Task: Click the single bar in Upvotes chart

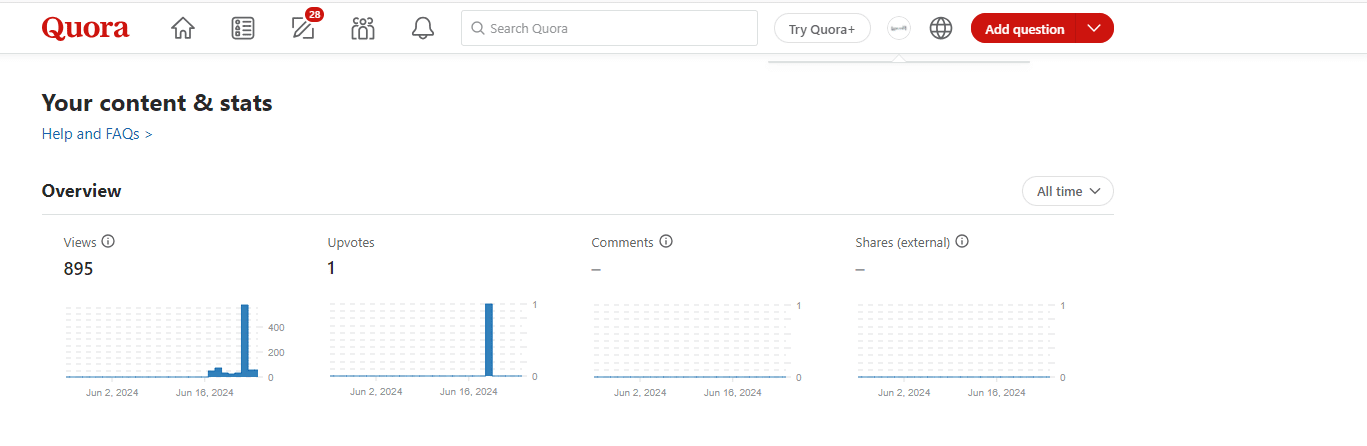Action: click(x=489, y=340)
